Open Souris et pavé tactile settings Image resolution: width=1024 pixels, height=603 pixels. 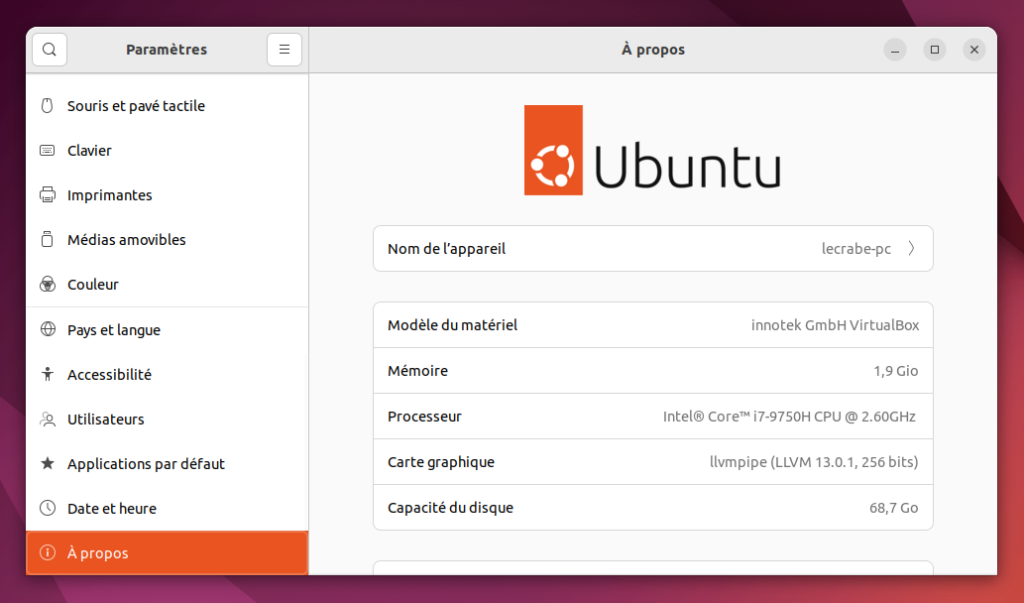[x=167, y=106]
